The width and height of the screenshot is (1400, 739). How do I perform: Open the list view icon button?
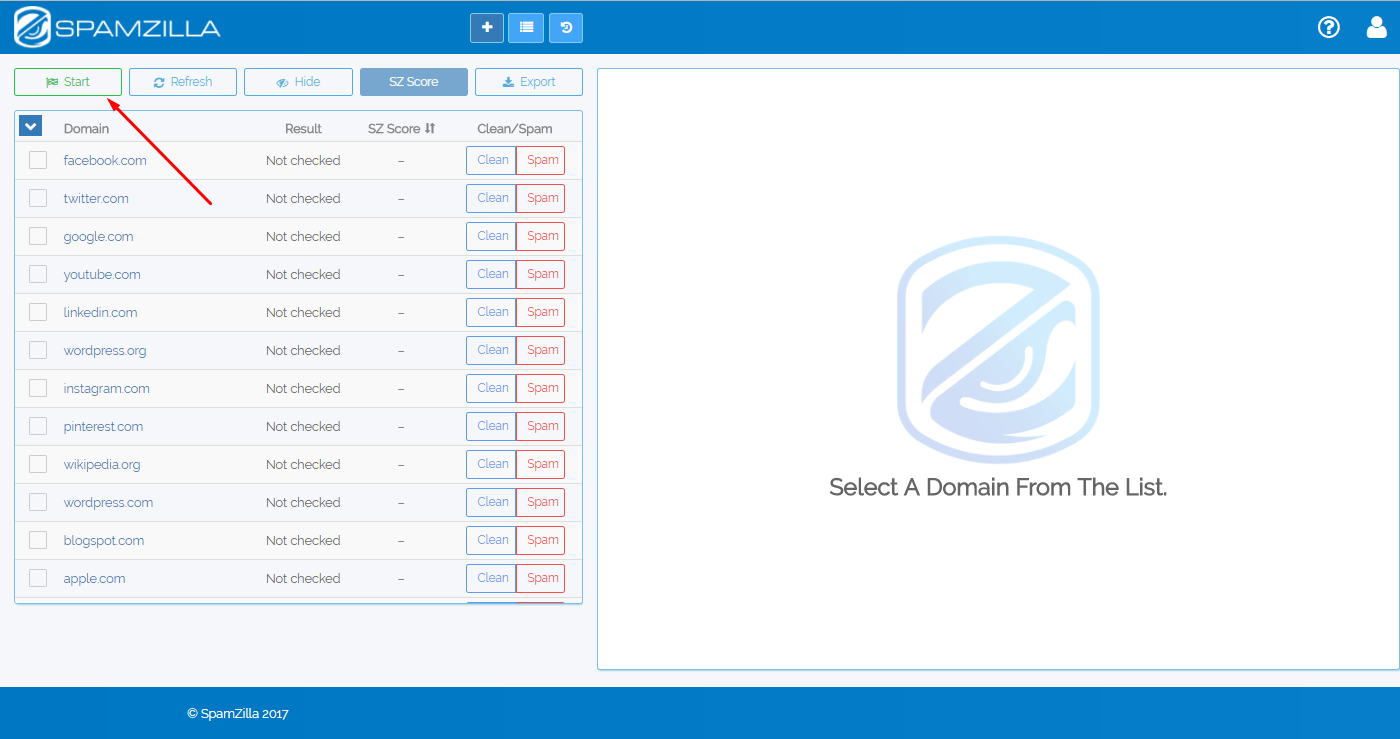pos(526,28)
